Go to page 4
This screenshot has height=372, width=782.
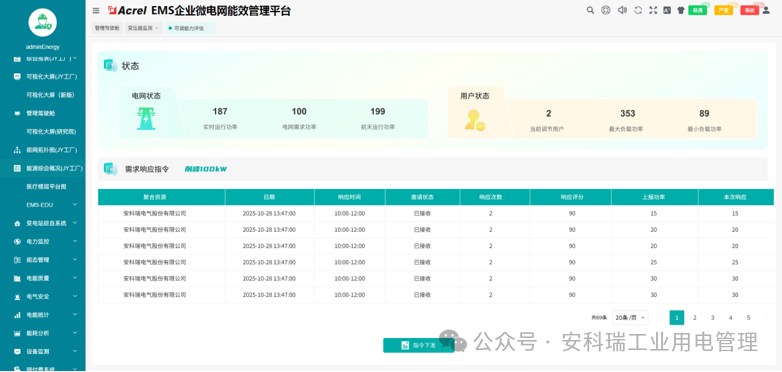731,318
